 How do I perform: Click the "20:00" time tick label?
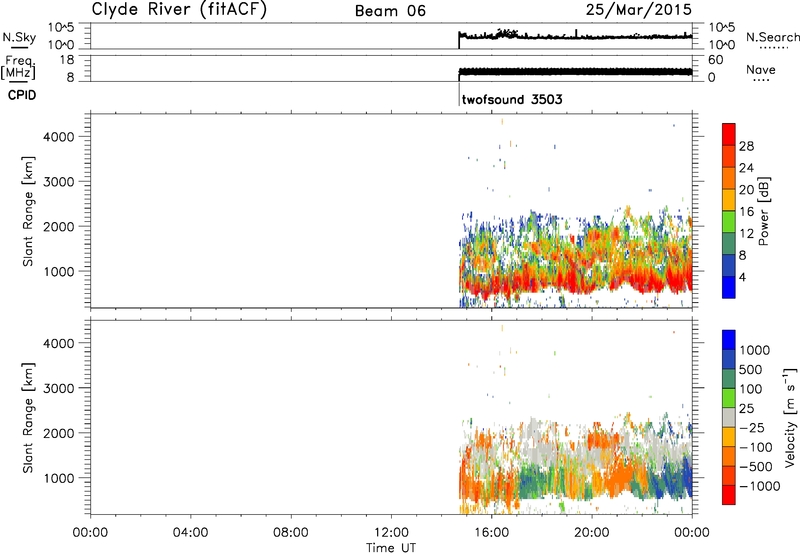[x=591, y=533]
